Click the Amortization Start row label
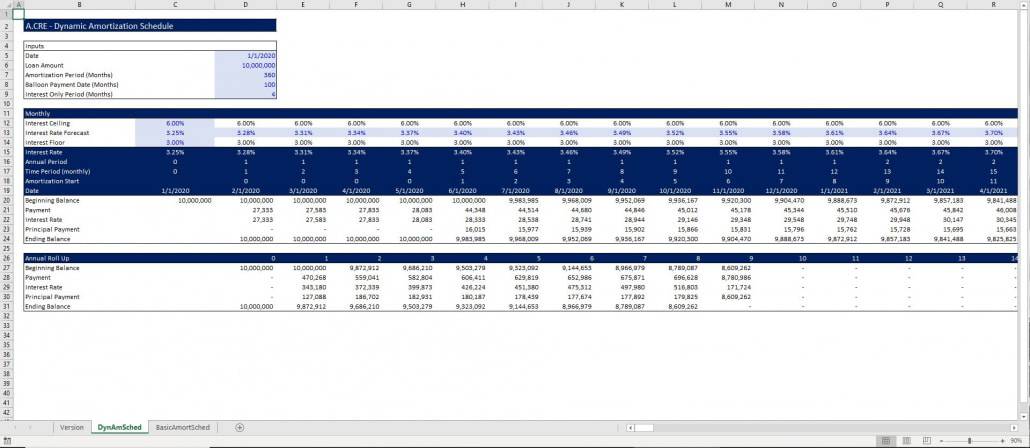The image size is (1030, 448). [x=50, y=181]
